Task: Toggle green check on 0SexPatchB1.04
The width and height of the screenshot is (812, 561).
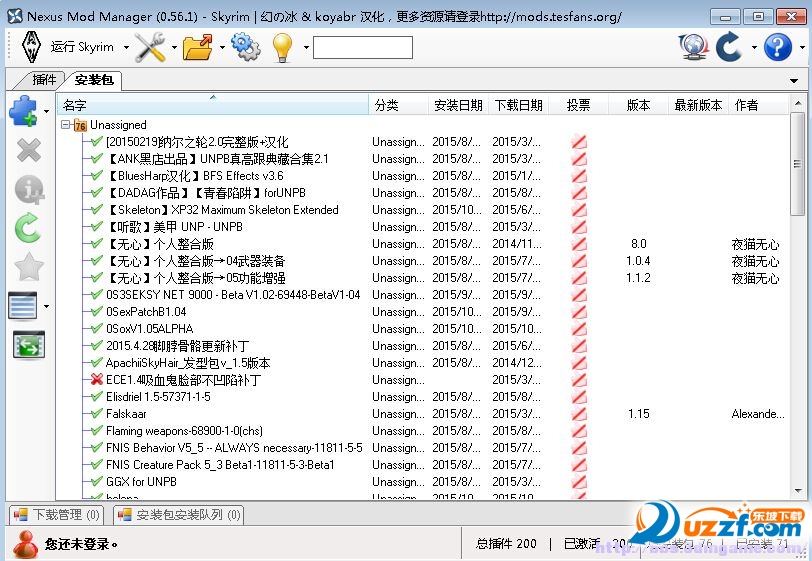Action: pyautogui.click(x=96, y=311)
